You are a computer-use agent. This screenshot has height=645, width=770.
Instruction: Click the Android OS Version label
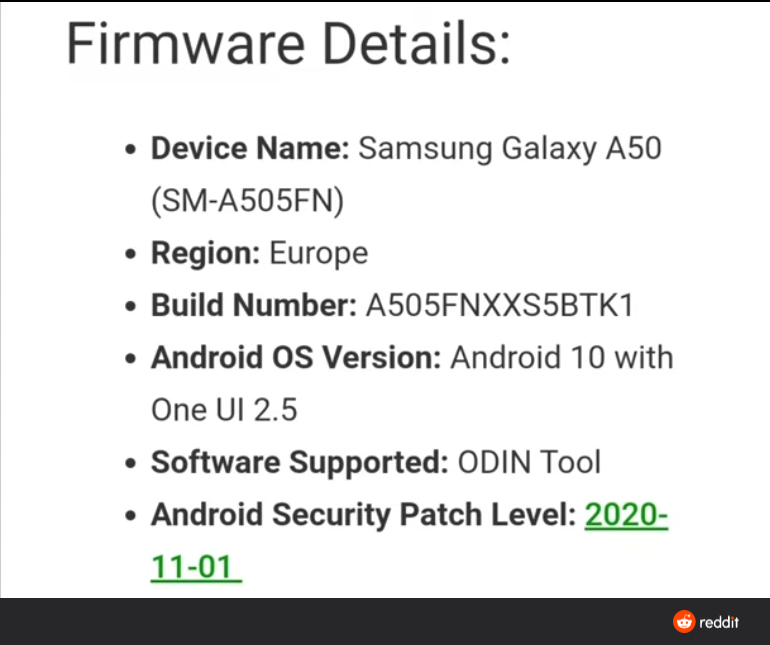click(x=296, y=357)
